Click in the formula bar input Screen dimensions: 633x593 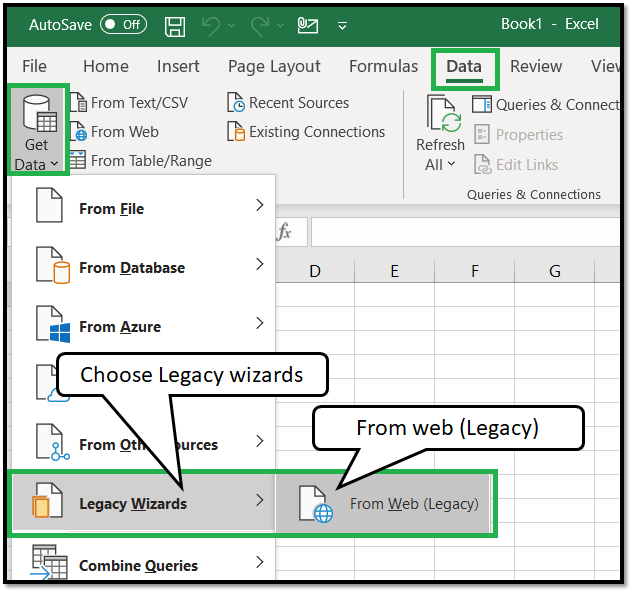point(465,232)
